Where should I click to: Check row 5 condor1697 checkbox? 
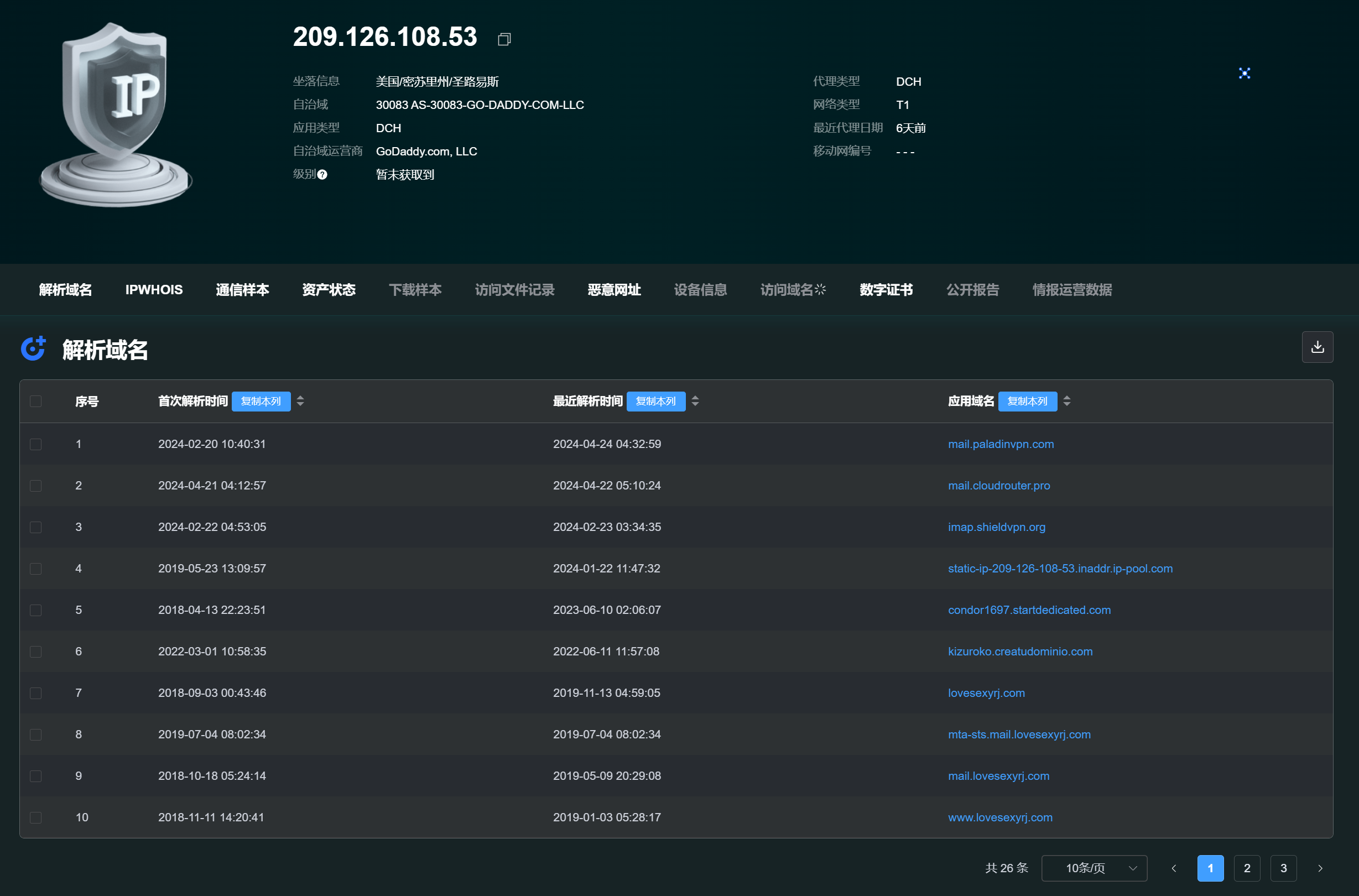point(35,610)
